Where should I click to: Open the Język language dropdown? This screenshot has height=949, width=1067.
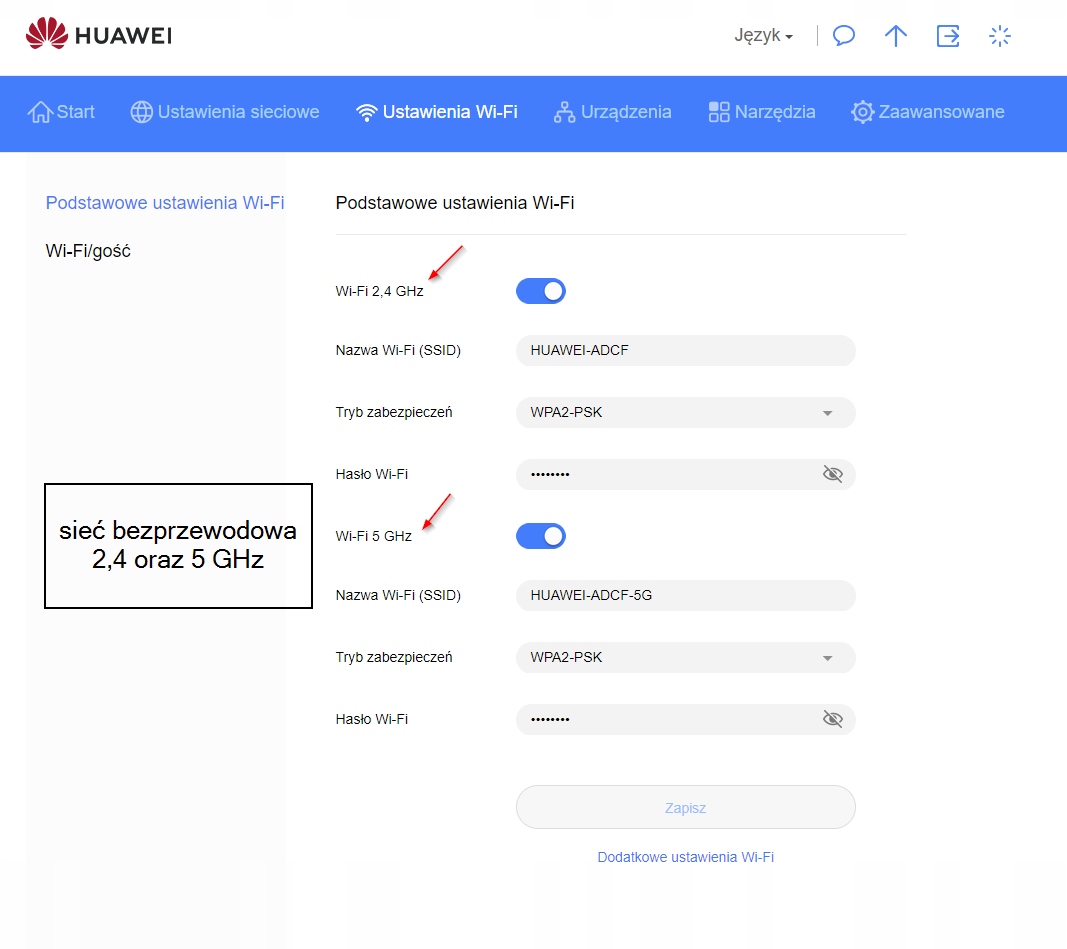pyautogui.click(x=763, y=36)
